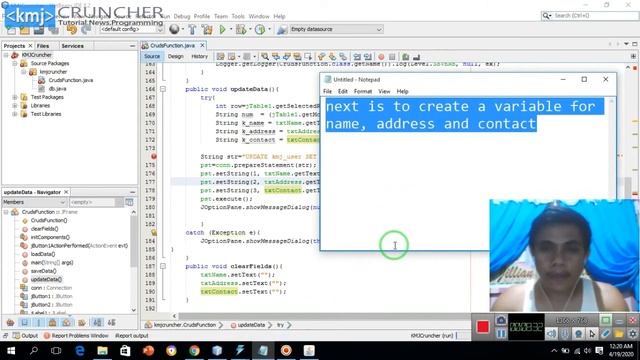This screenshot has height=360, width=640.
Task: Click the recorder camera snapshot icon
Action: [x=501, y=320]
